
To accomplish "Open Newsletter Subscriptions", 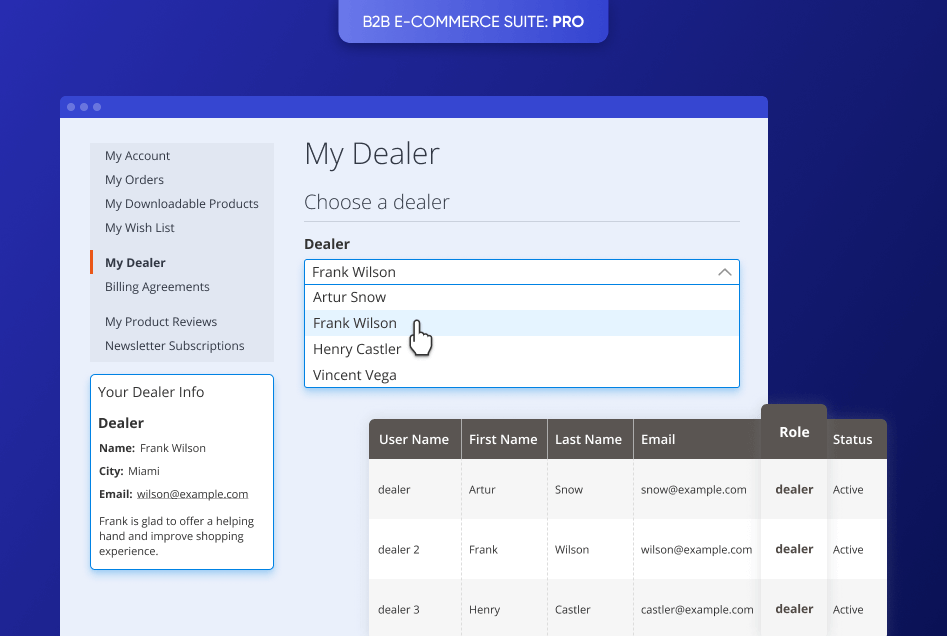I will tap(174, 345).
